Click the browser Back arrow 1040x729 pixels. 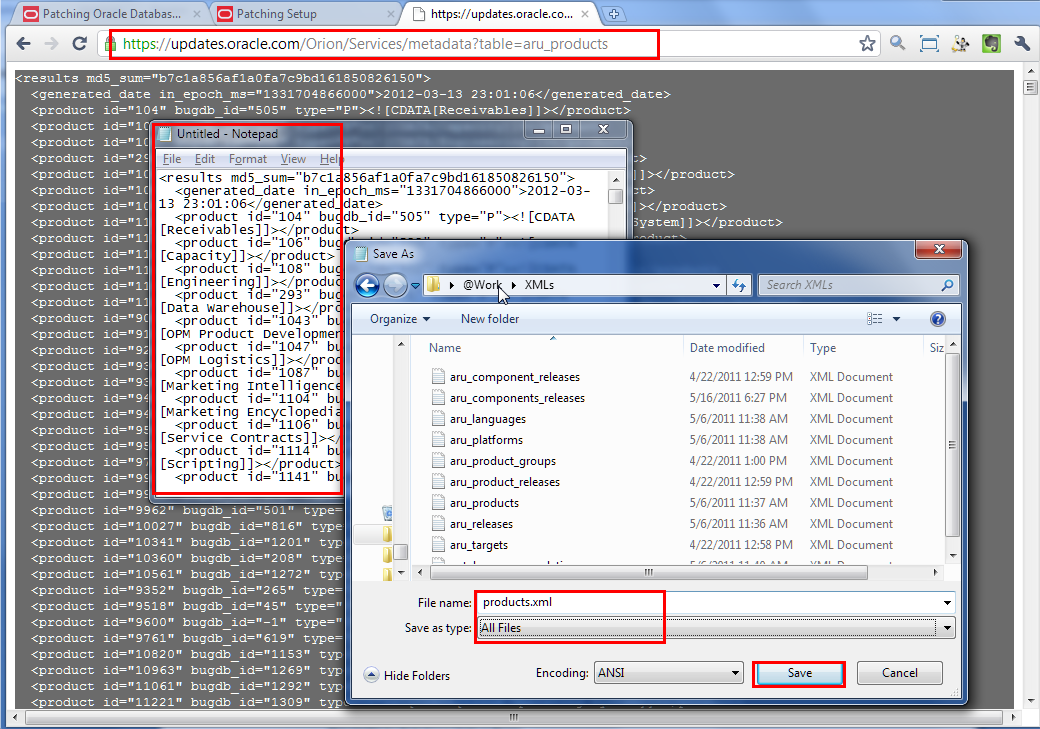24,44
